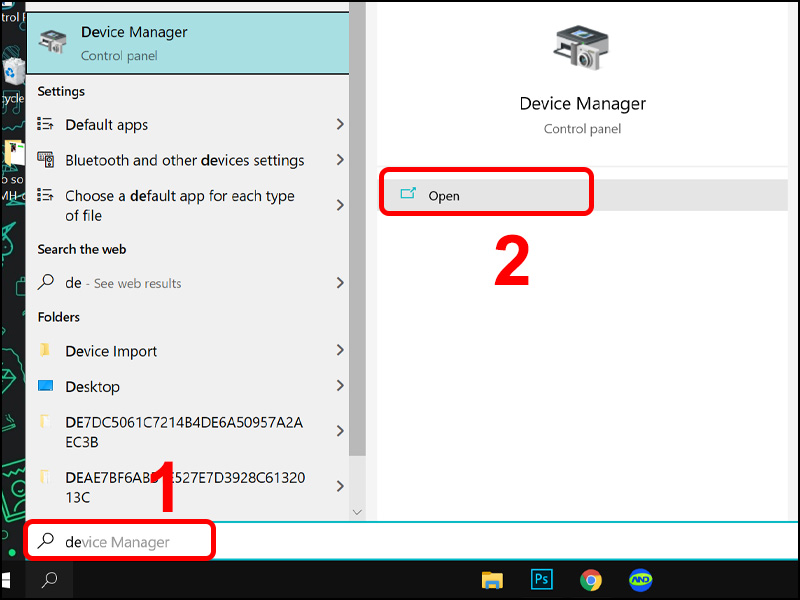Open File Explorer from the taskbar
This screenshot has width=800, height=600.
click(x=492, y=579)
